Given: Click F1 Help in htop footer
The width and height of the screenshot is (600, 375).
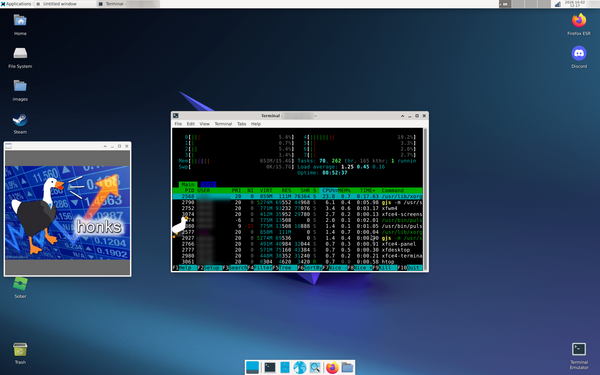Looking at the screenshot, I should pyautogui.click(x=185, y=267).
